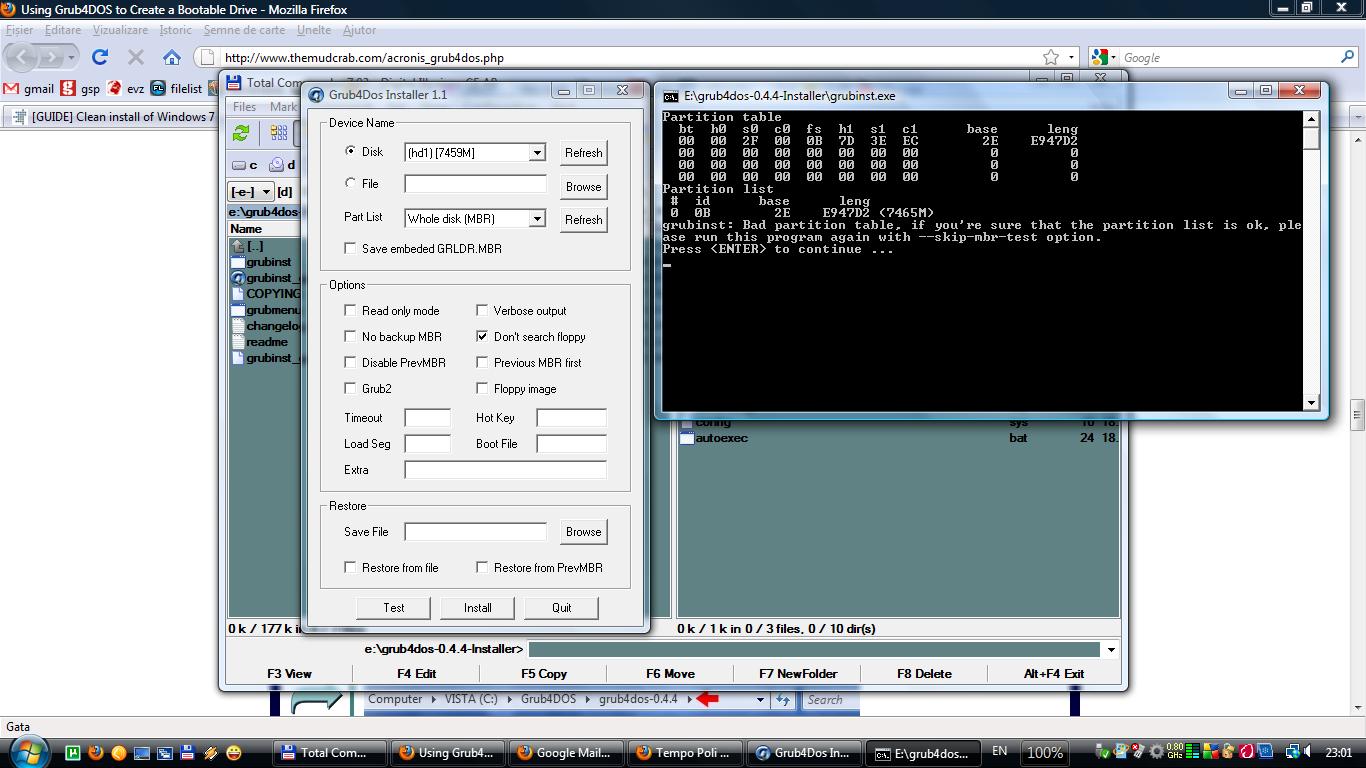Click Total Commander refresh green arrows icon
This screenshot has height=768, width=1366.
click(x=241, y=133)
